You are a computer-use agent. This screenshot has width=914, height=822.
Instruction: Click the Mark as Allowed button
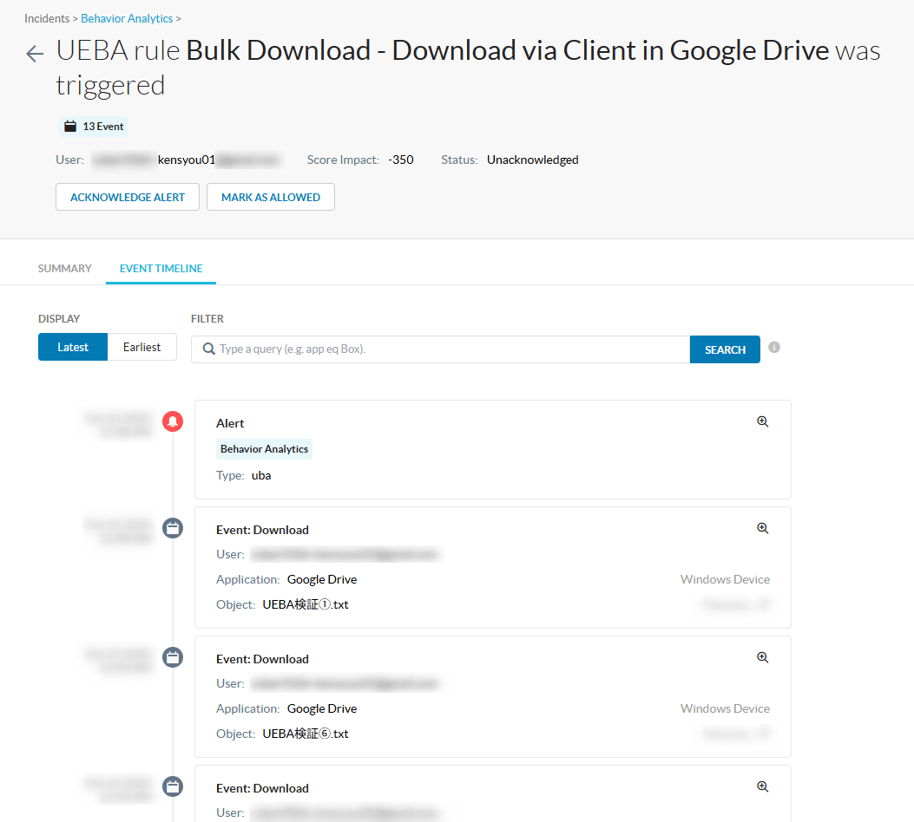269,197
